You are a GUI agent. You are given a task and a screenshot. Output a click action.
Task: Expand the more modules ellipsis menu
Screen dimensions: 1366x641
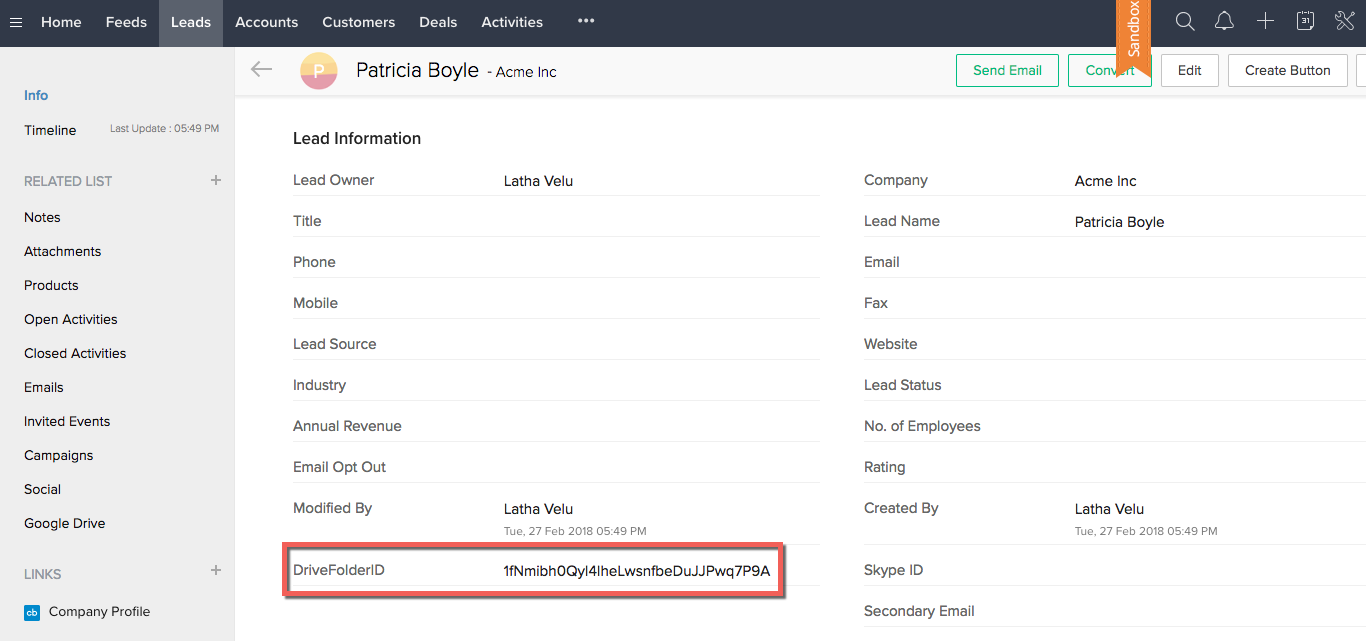coord(586,22)
